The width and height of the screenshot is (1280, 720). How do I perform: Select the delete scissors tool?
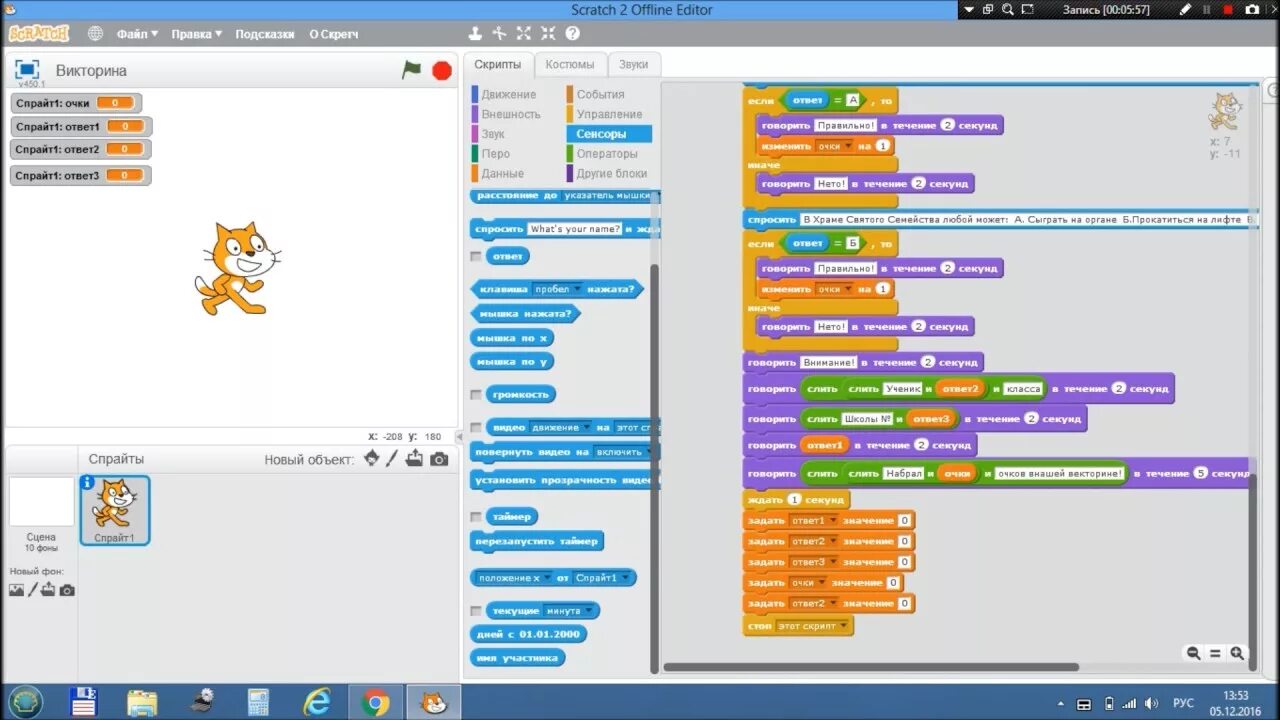(x=500, y=33)
